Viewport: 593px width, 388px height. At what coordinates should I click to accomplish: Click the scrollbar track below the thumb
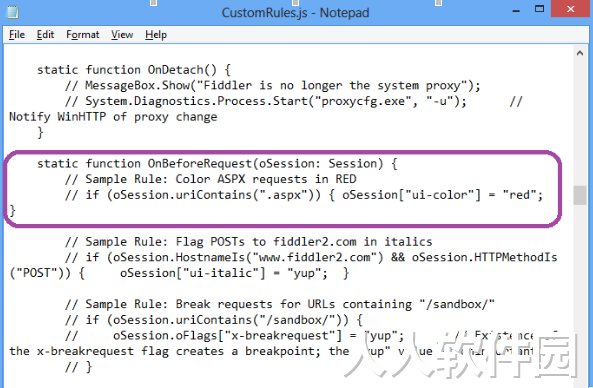click(x=580, y=295)
